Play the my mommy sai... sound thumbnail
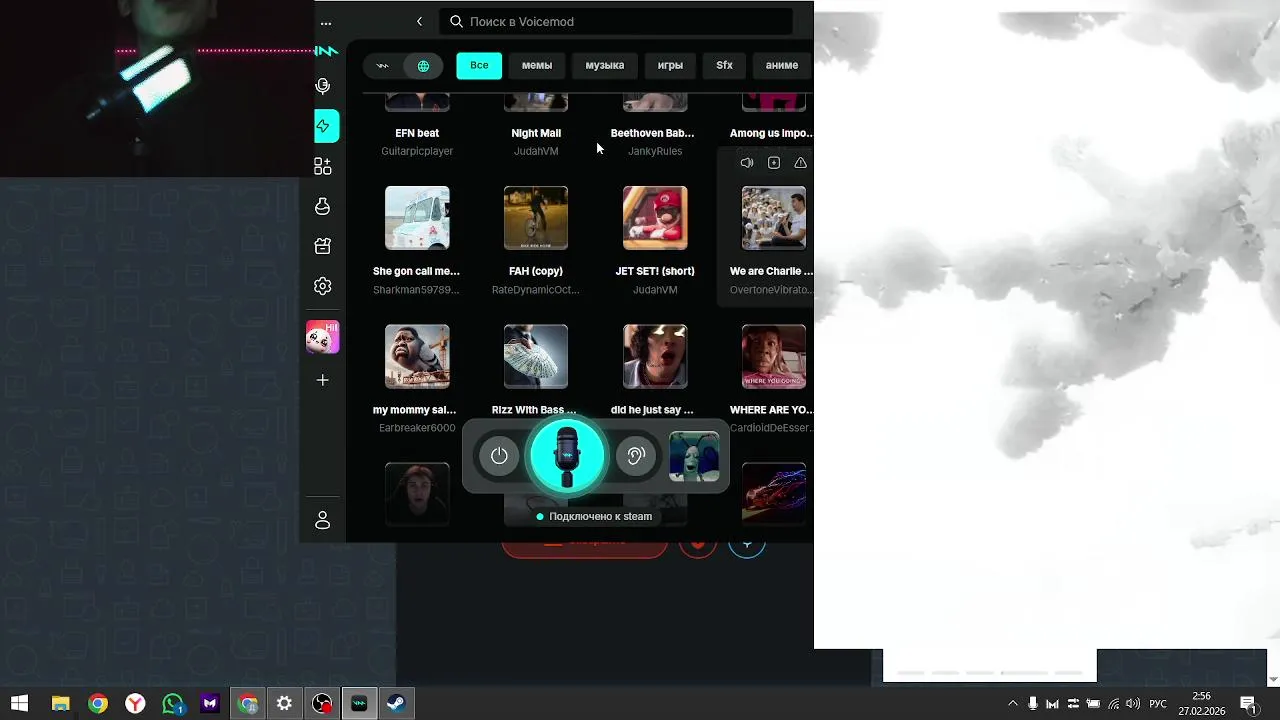The width and height of the screenshot is (1280, 720). point(417,356)
